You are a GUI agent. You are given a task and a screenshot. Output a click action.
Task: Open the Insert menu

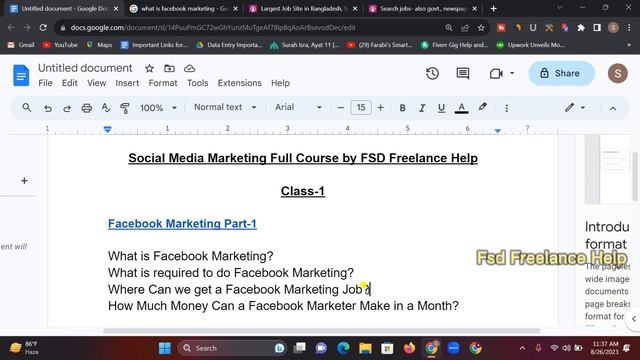coord(127,83)
